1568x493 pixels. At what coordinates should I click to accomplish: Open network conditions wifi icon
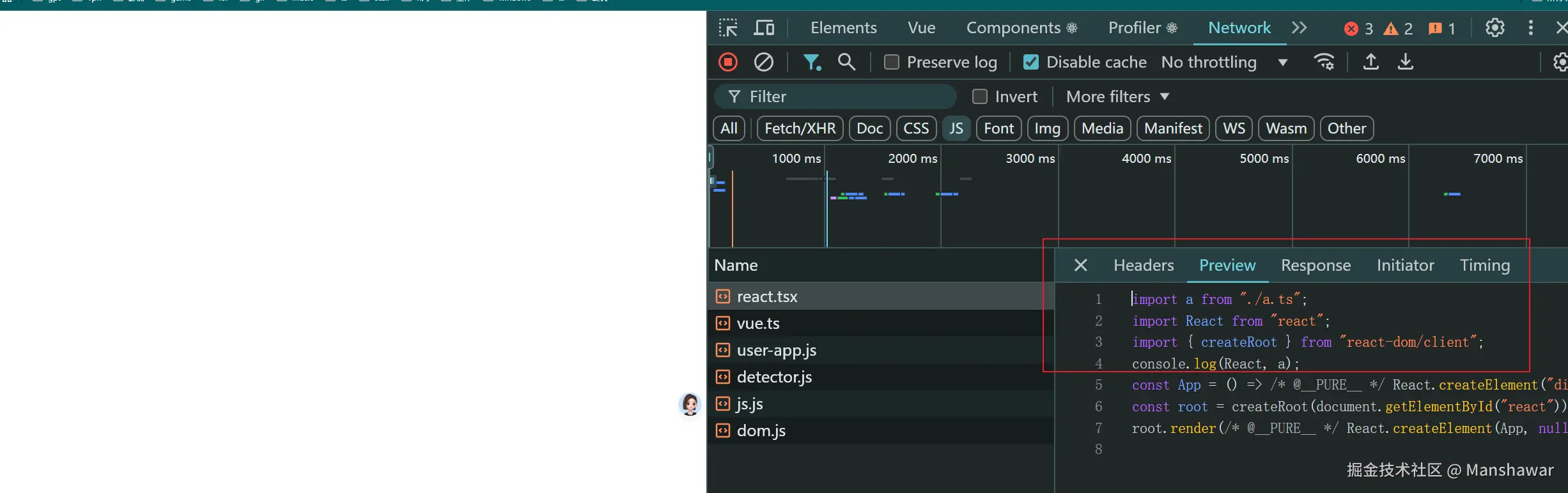point(1324,62)
